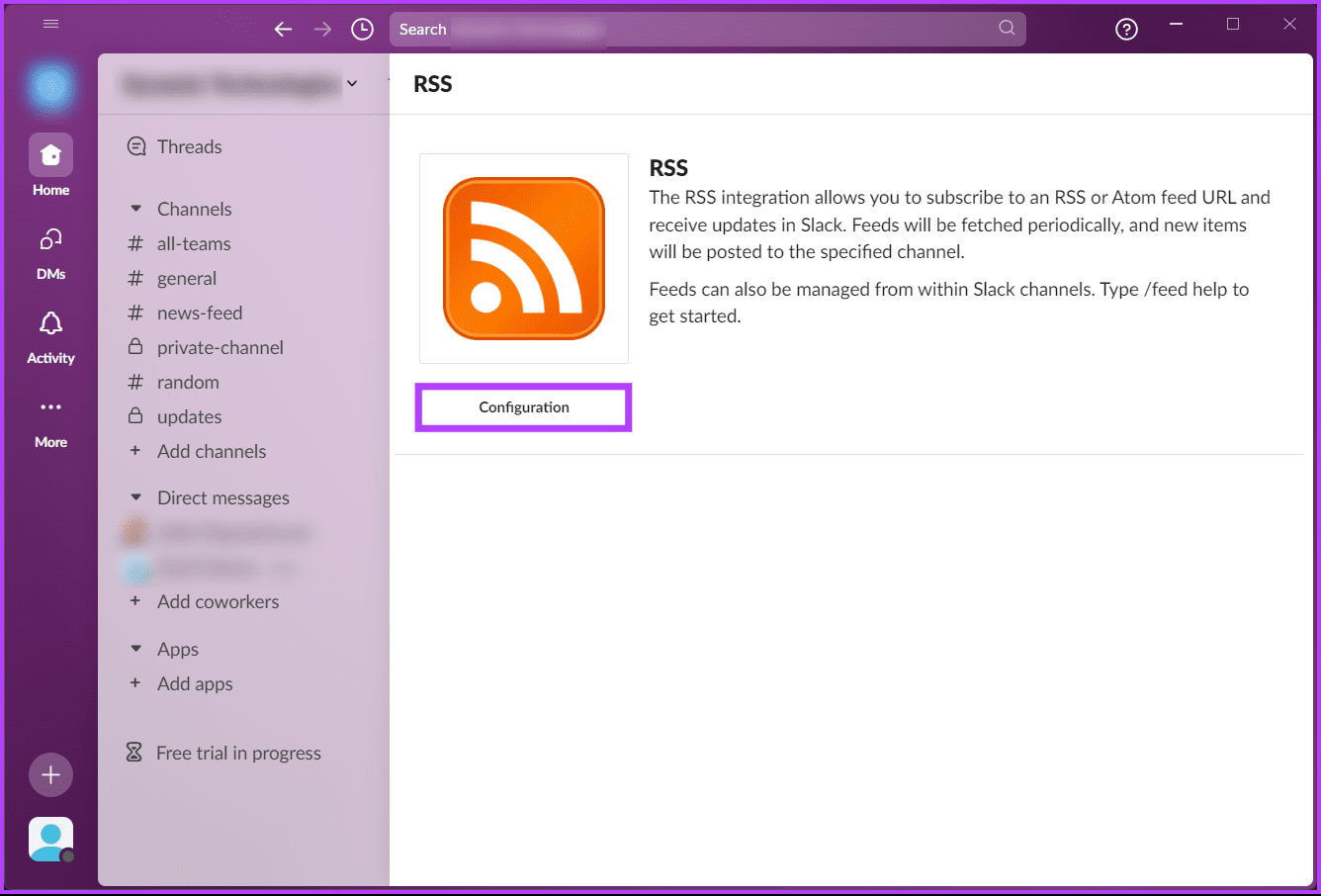Viewport: 1321px width, 896px height.
Task: Open the DMs icon in sidebar
Action: coord(50,240)
